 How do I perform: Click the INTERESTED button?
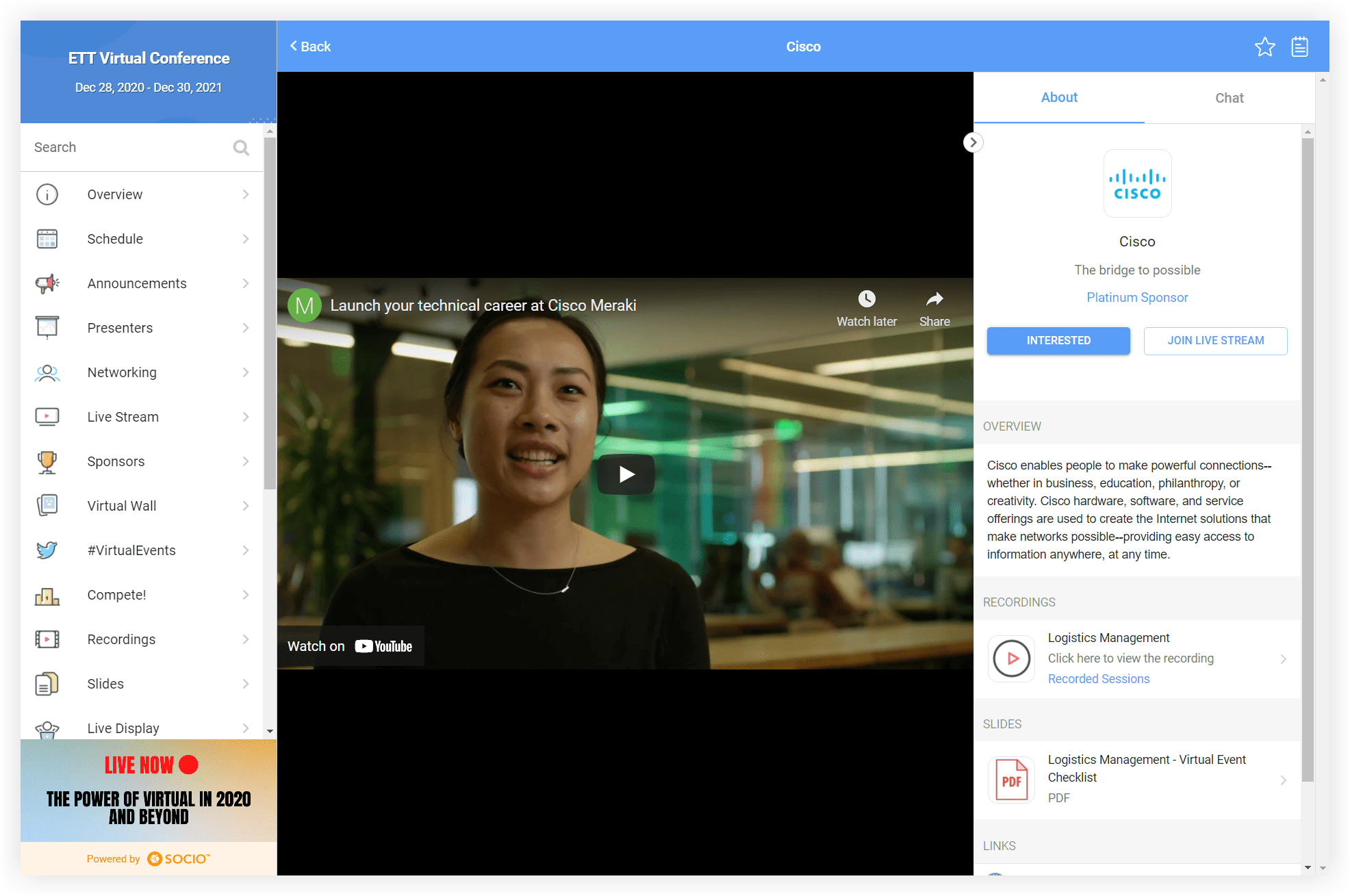pos(1058,341)
